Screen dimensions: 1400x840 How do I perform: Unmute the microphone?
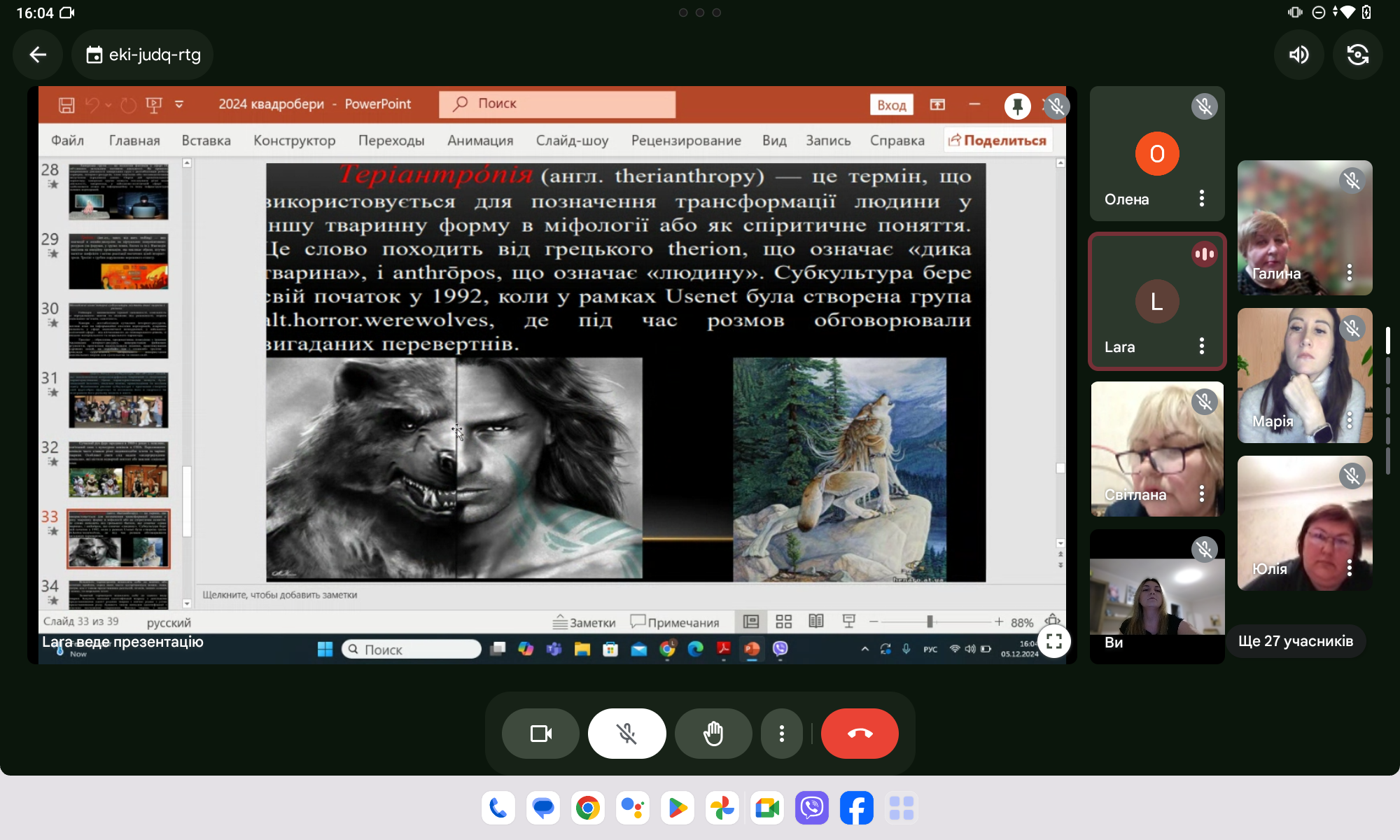[626, 734]
